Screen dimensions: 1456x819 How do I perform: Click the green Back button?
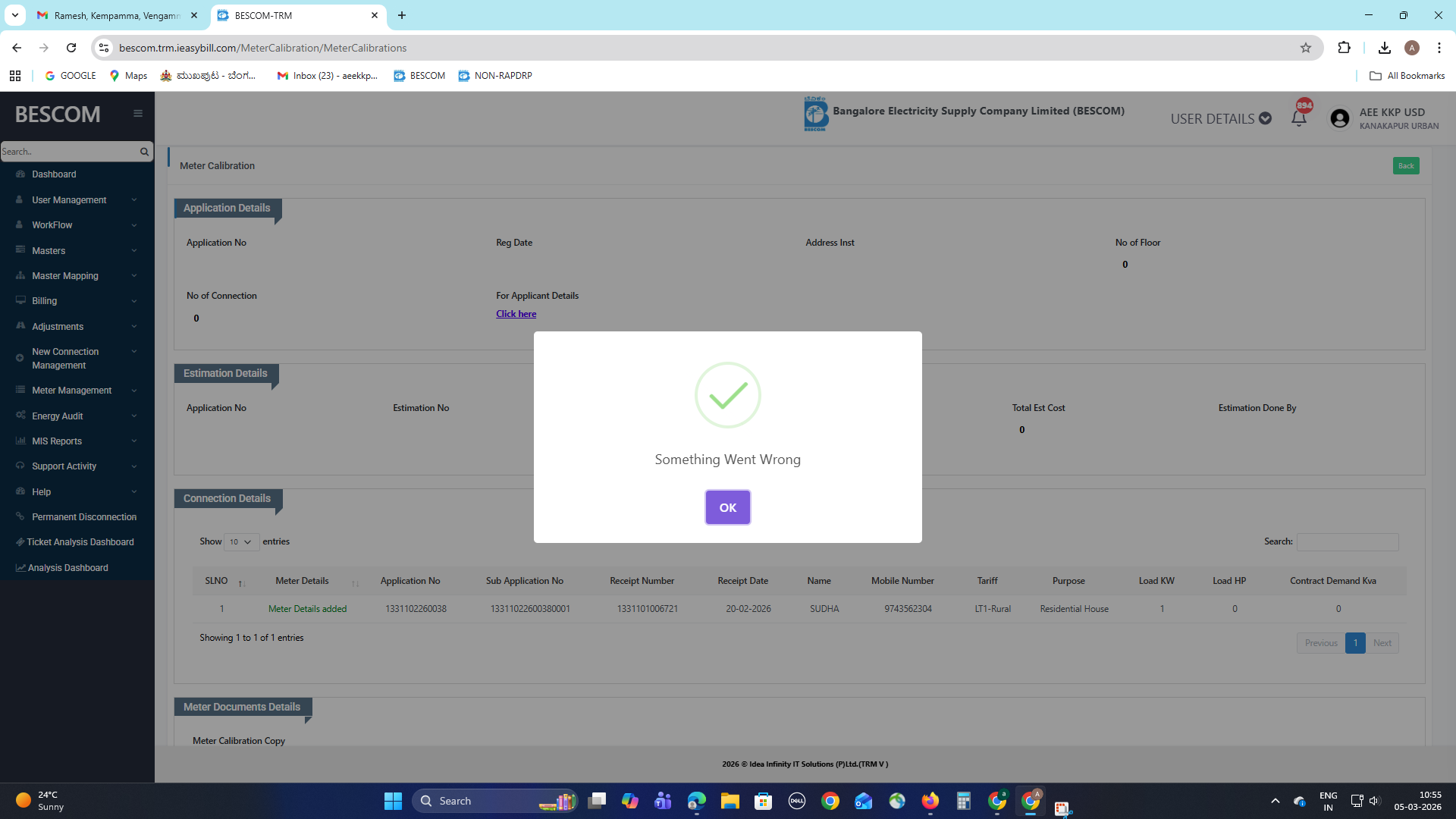(x=1405, y=166)
